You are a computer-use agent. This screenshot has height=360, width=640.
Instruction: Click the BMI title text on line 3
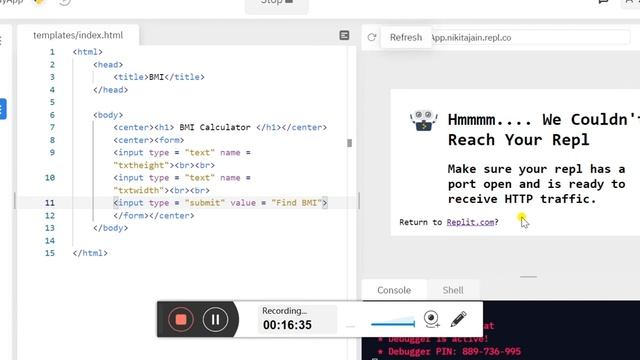tap(156, 77)
